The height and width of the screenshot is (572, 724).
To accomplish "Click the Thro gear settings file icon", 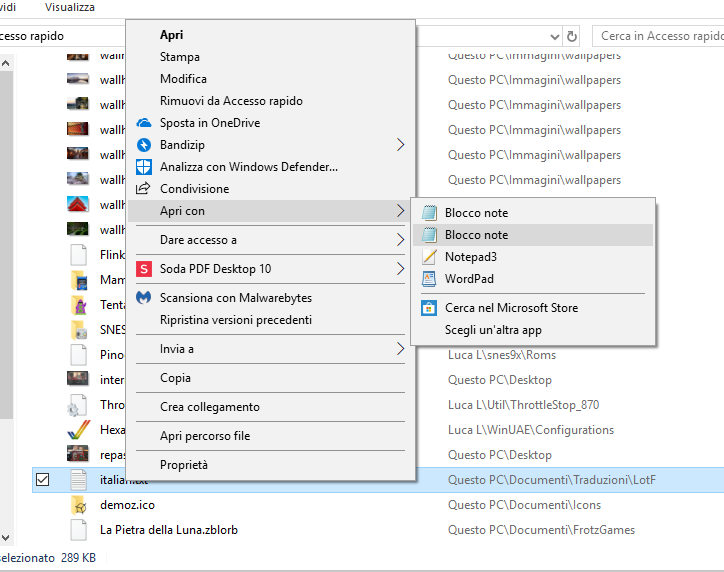I will click(78, 405).
